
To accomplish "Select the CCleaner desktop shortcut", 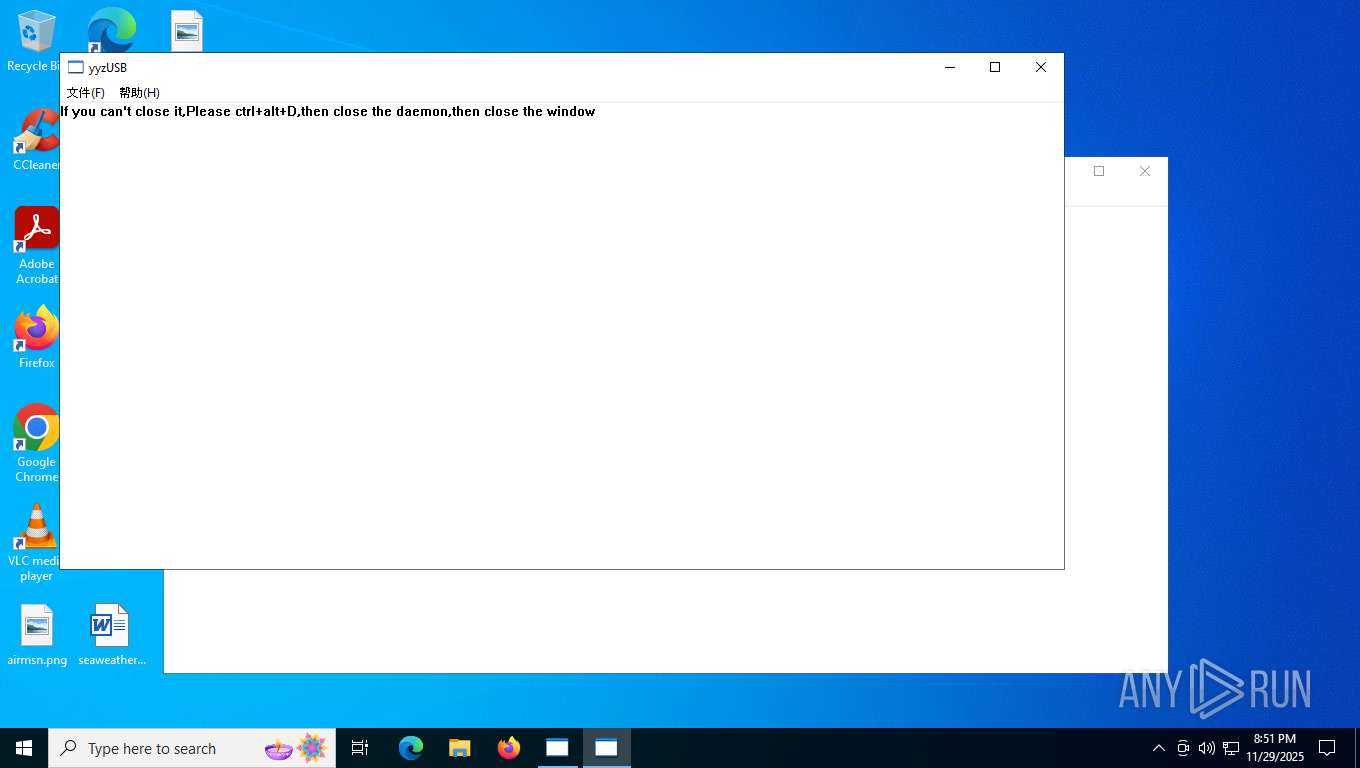I will point(36,140).
